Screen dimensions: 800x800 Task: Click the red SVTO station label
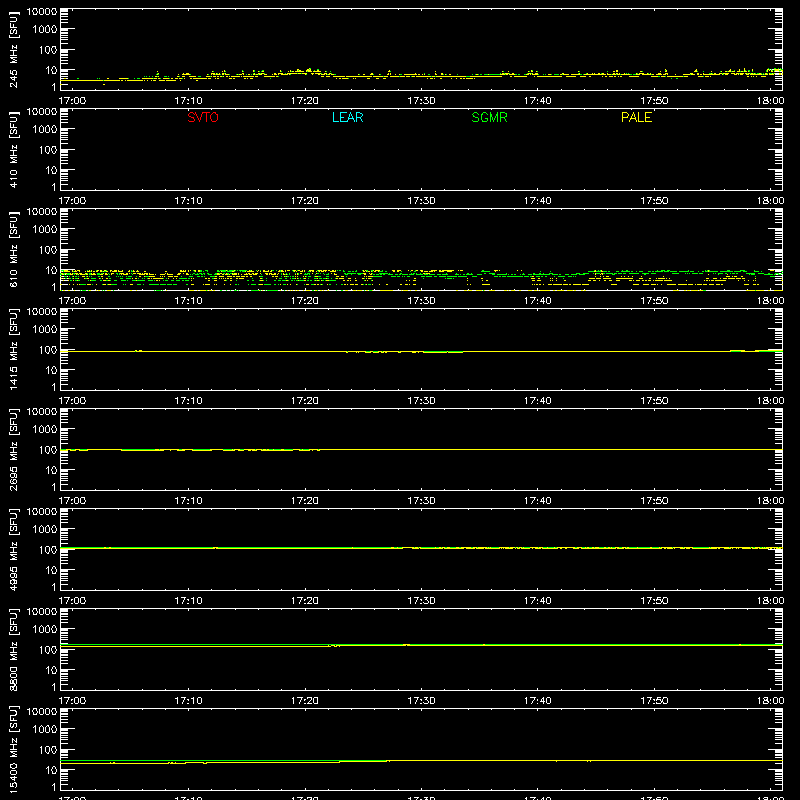[x=203, y=117]
